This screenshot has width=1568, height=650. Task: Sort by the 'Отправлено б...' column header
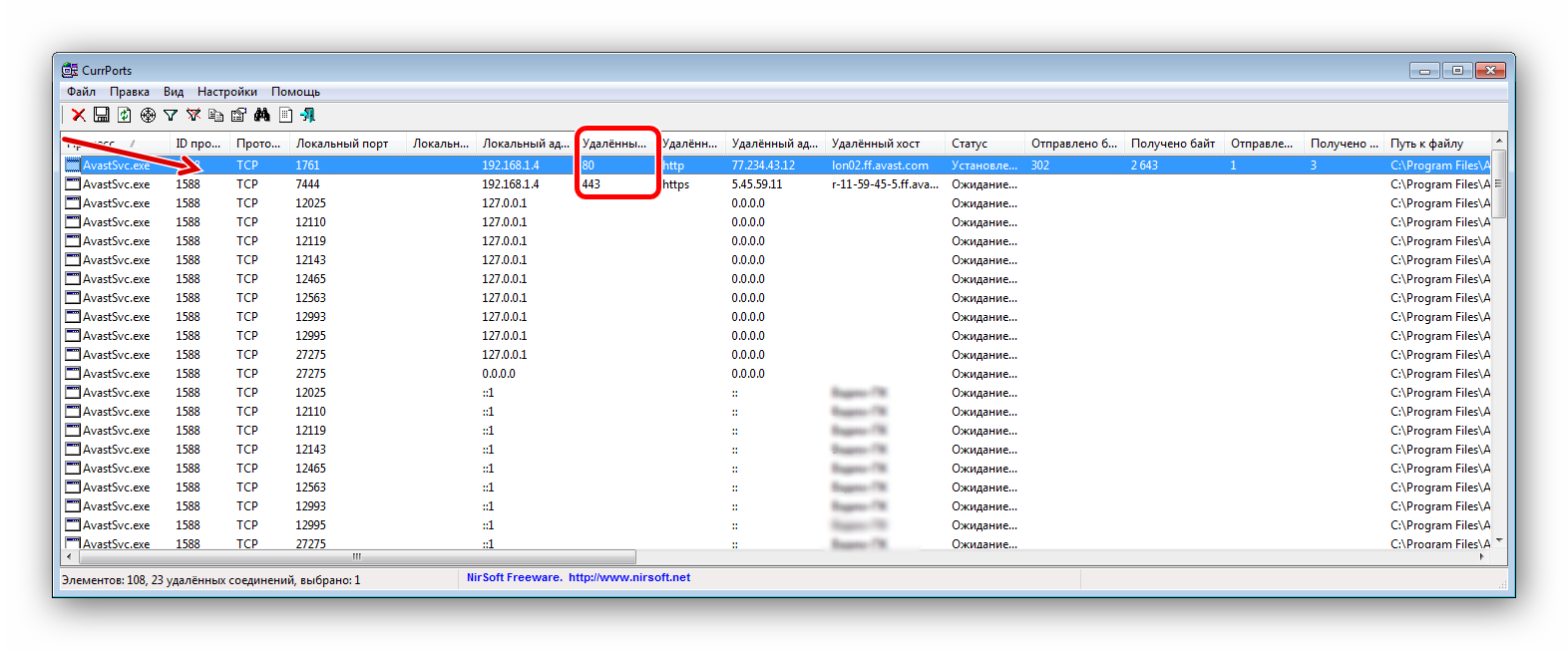1074,144
